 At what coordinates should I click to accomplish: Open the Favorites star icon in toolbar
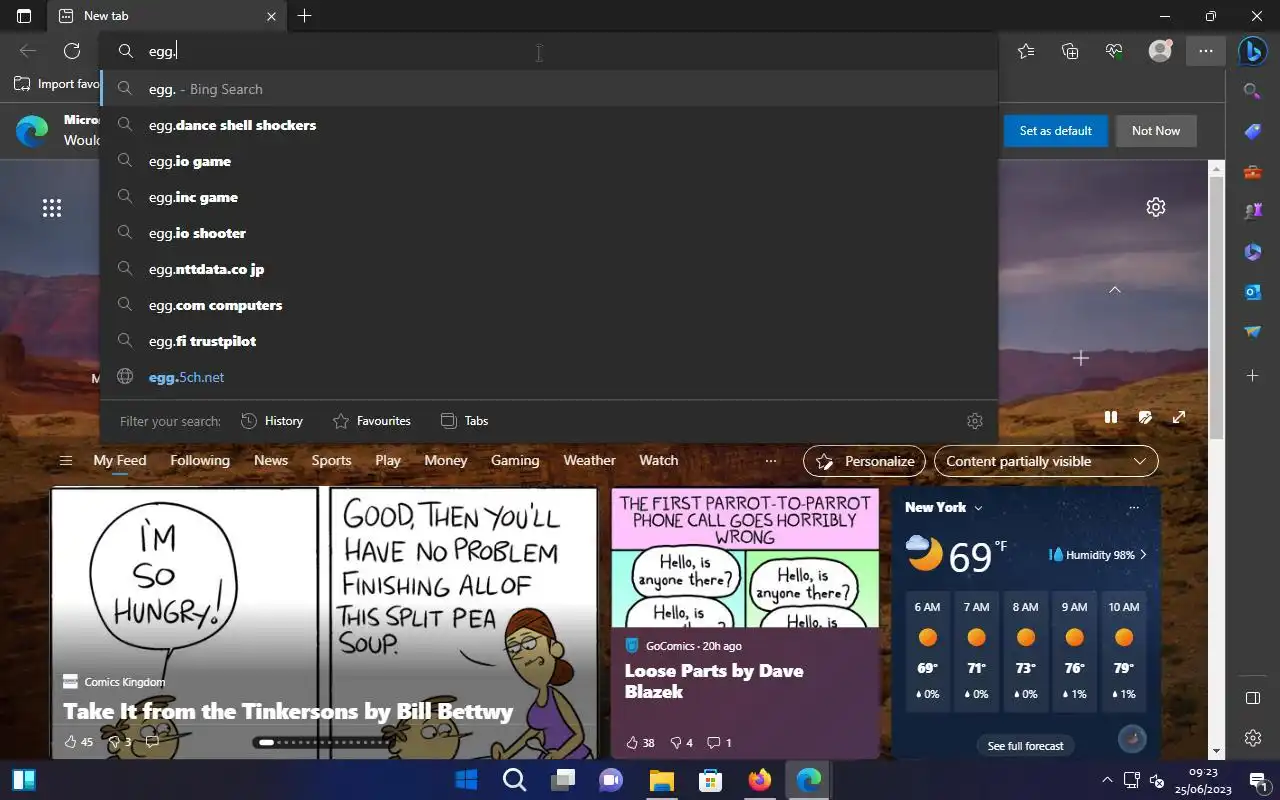click(x=1026, y=51)
